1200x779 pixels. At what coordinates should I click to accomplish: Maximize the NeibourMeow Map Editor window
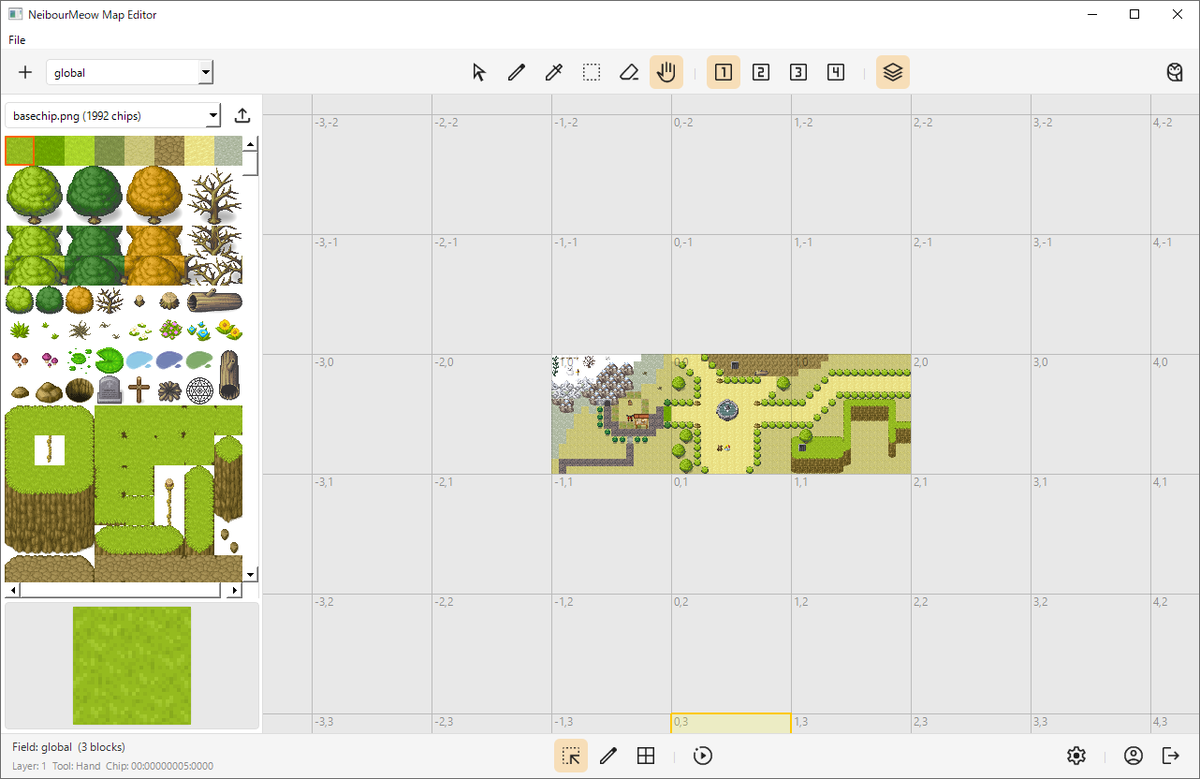pos(1134,14)
